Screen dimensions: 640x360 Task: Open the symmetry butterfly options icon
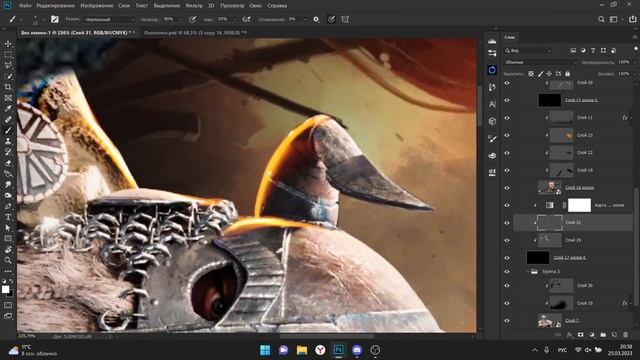click(345, 19)
